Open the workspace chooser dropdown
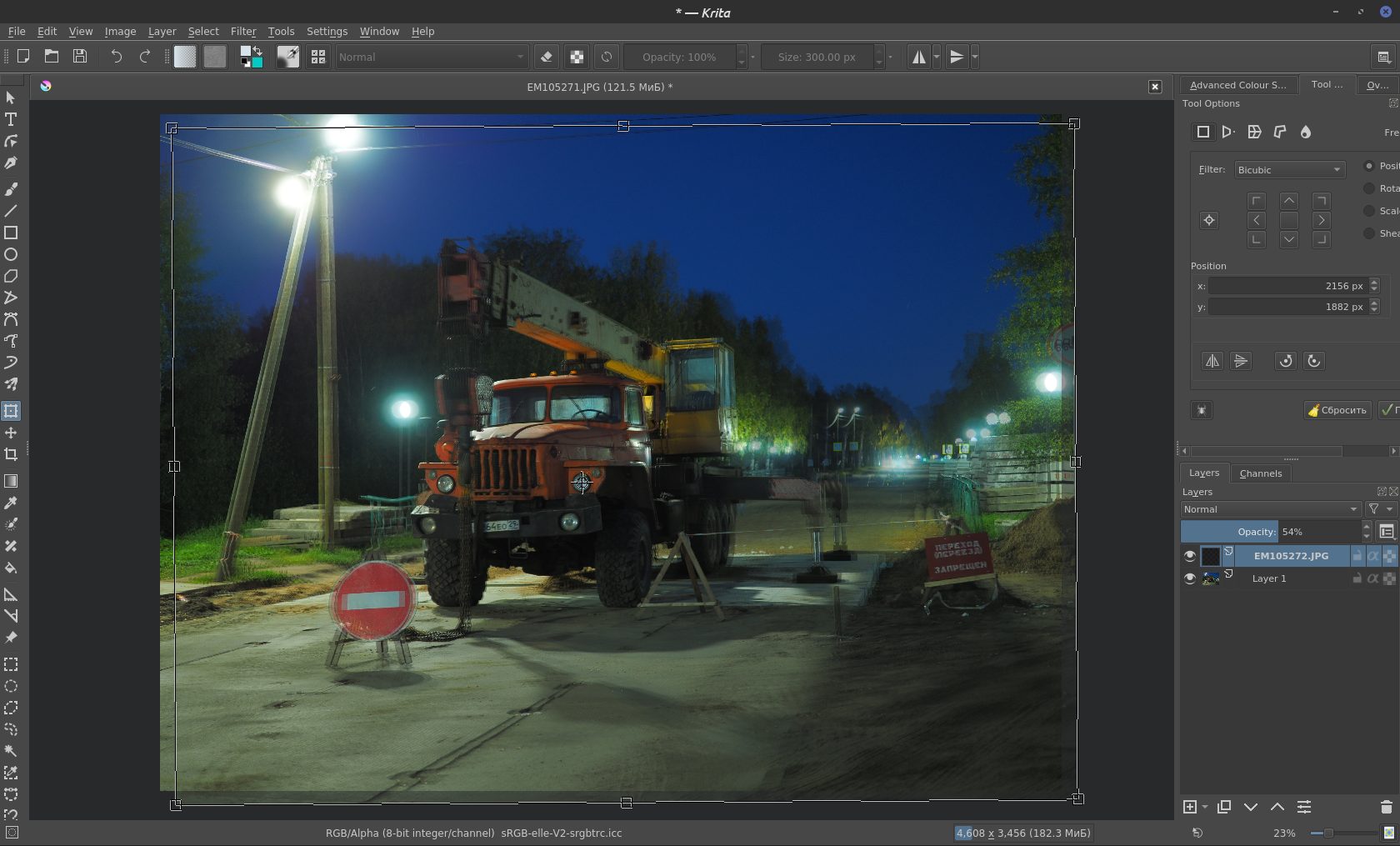This screenshot has height=846, width=1400. pos(1383,57)
